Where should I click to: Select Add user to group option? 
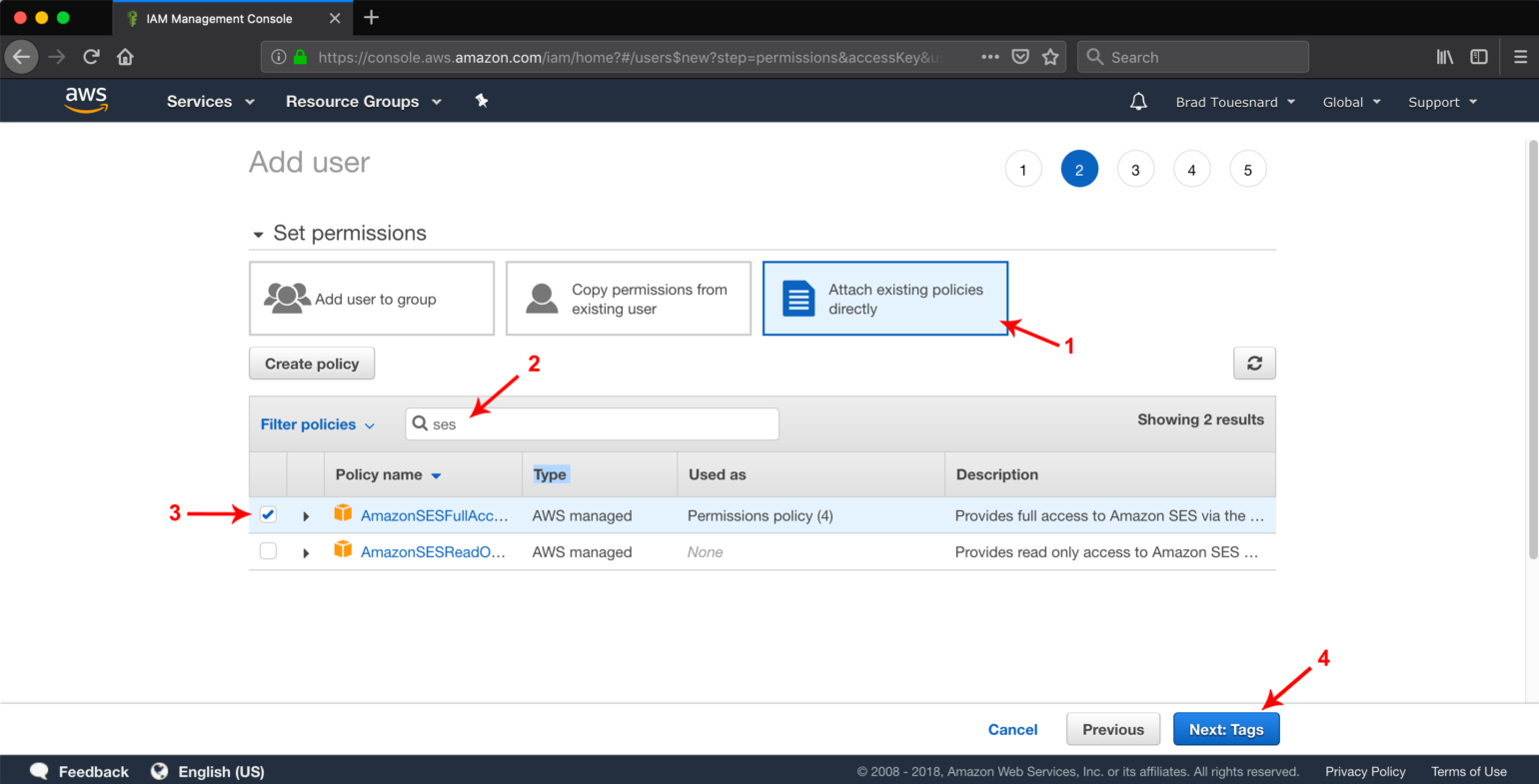(372, 299)
